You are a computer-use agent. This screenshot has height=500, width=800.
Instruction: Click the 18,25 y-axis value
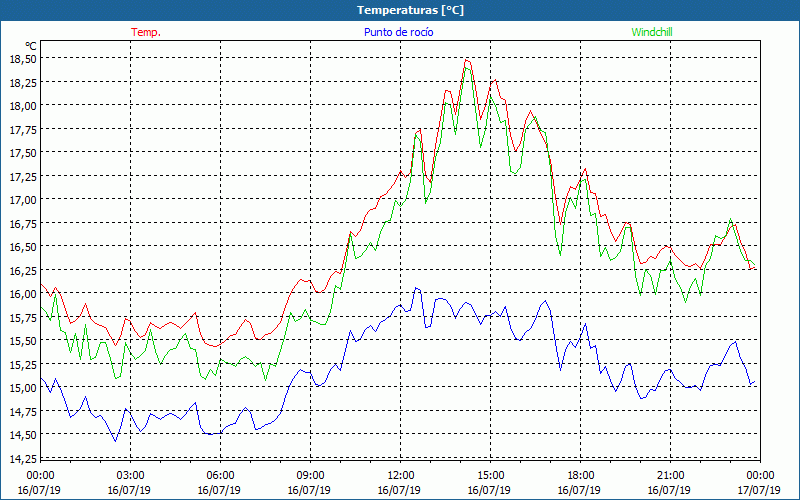(x=23, y=82)
